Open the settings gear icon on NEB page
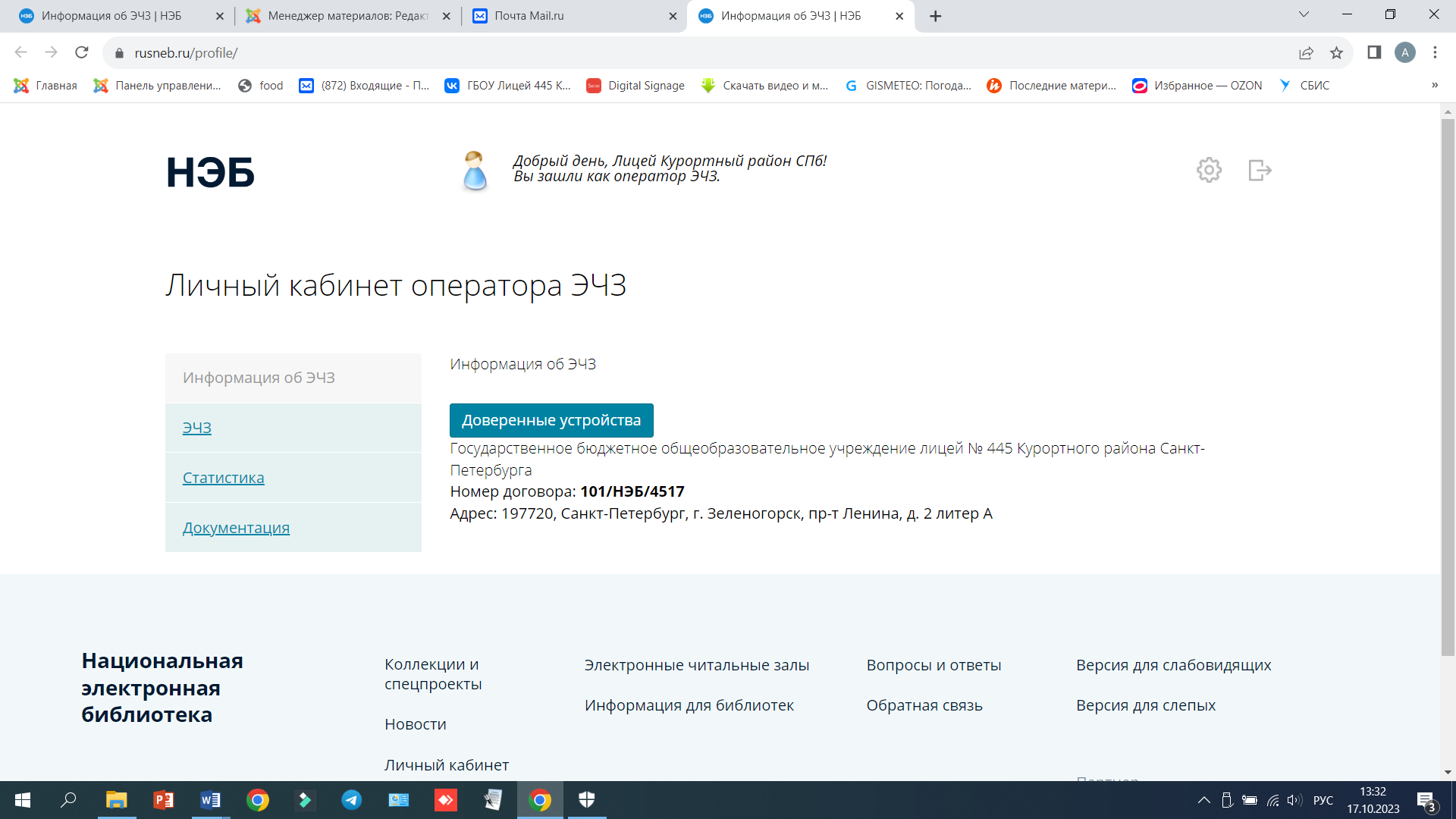Viewport: 1456px width, 819px height. click(x=1209, y=170)
